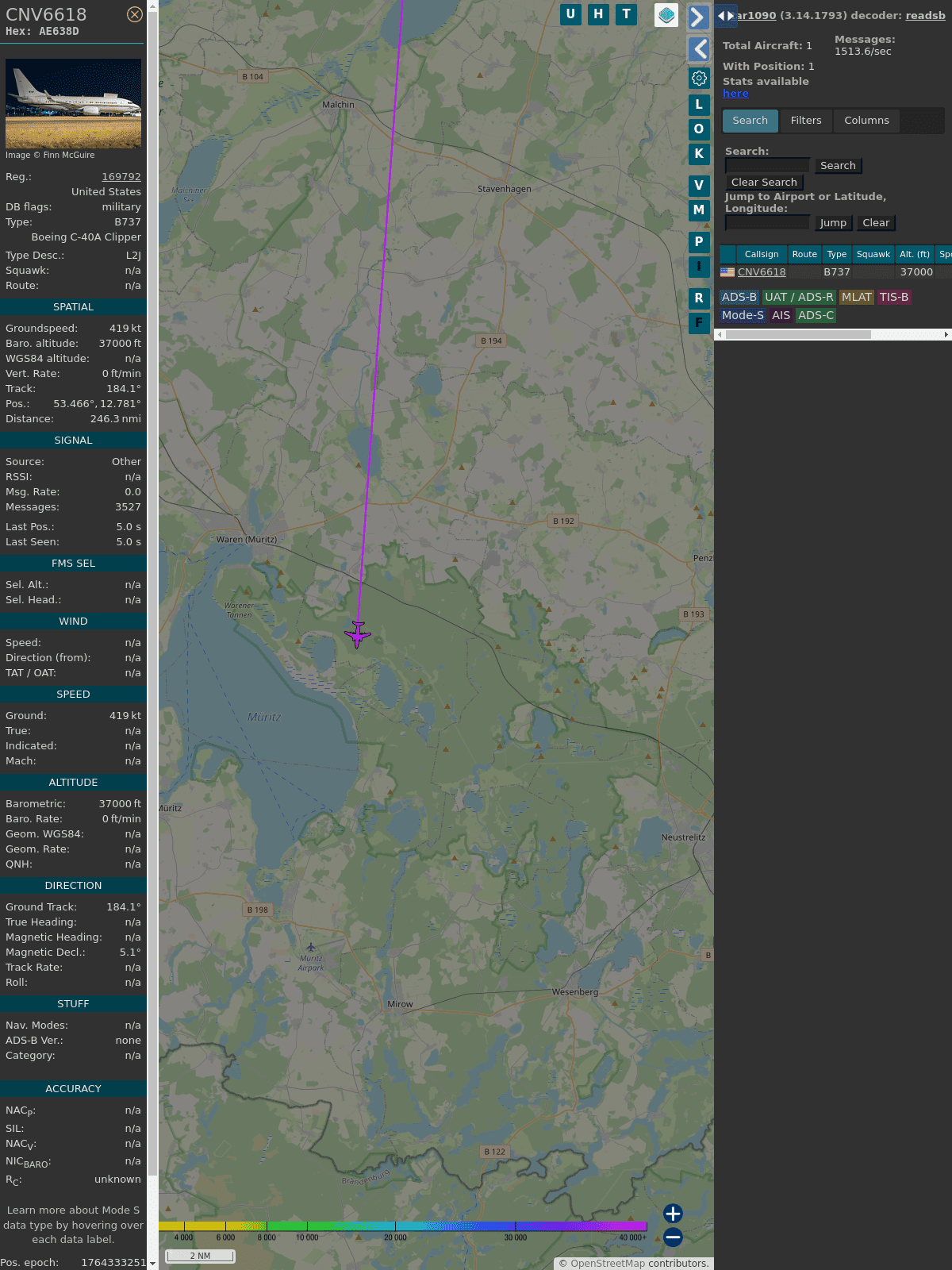The height and width of the screenshot is (1270, 952).
Task: Toggle the H map button
Action: (598, 14)
